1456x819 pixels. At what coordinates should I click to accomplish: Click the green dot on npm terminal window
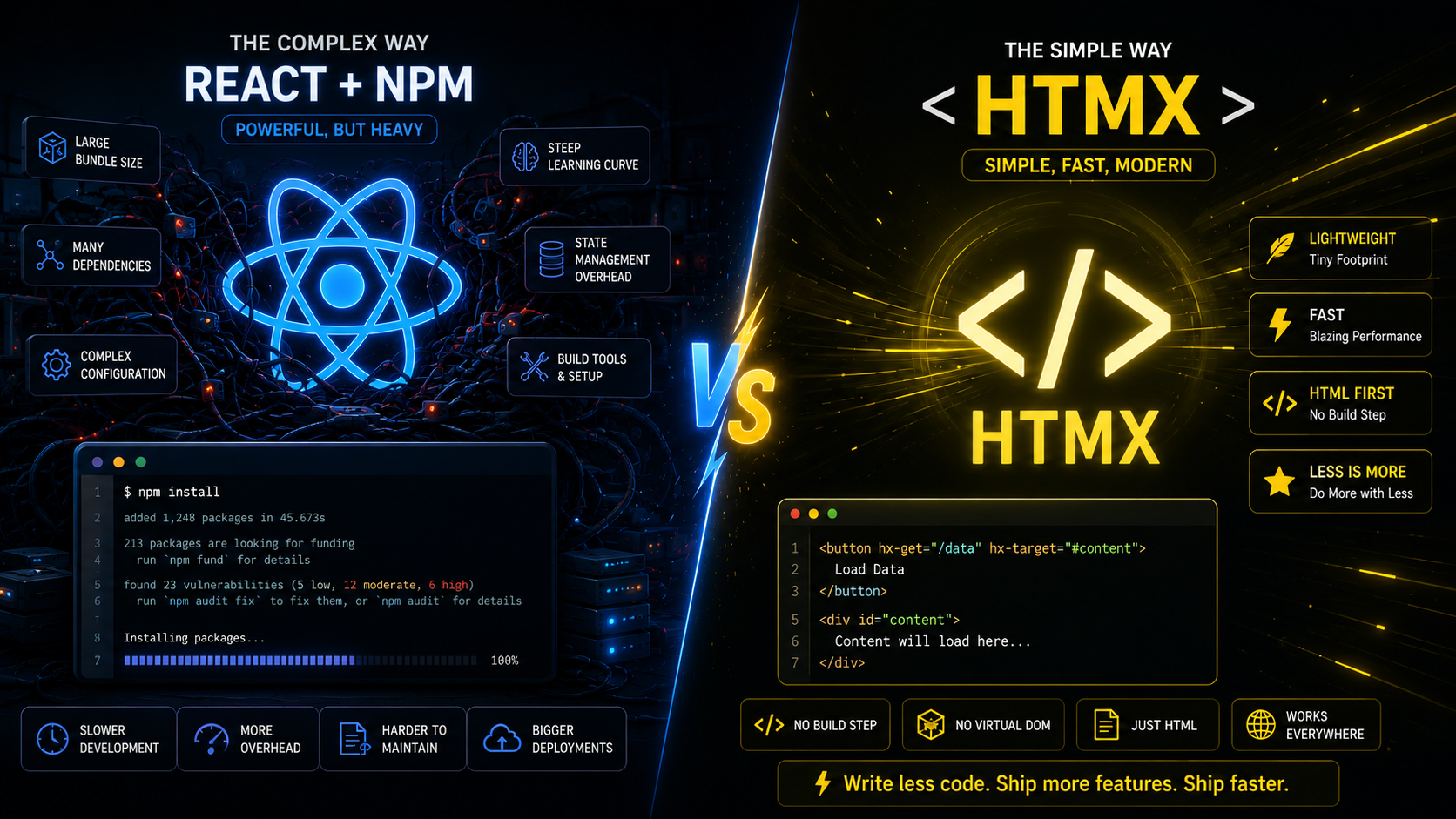(140, 462)
